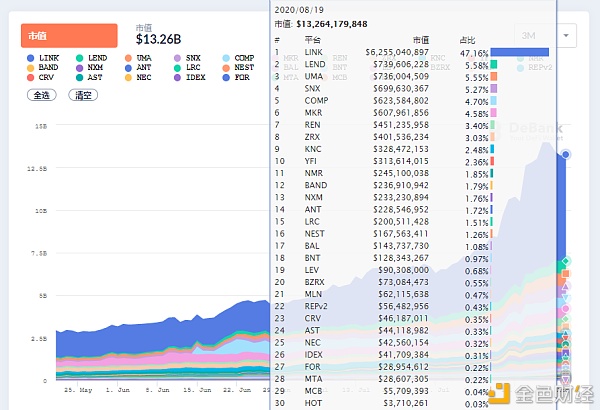This screenshot has height=410, width=600.
Task: Click the LEV value $90,308,000
Action: pos(404,270)
